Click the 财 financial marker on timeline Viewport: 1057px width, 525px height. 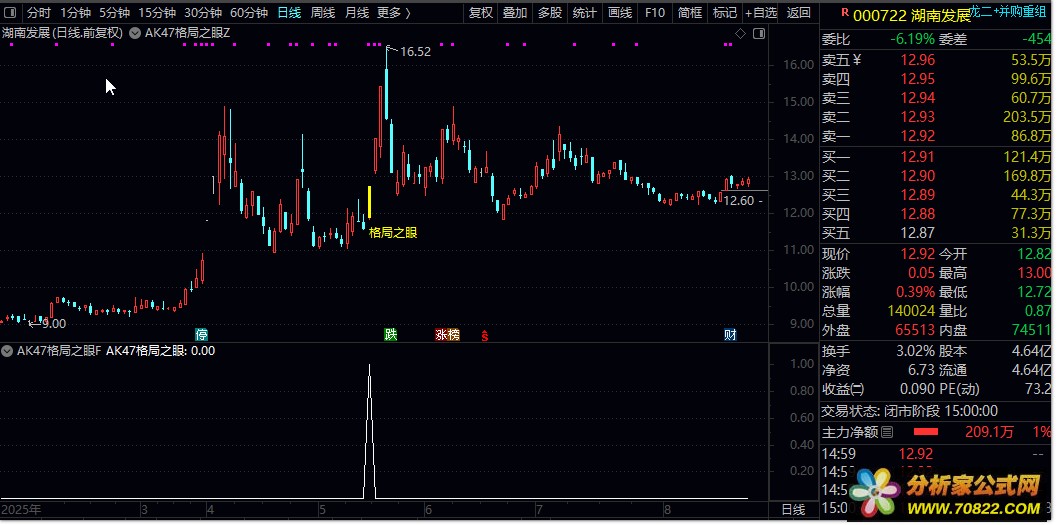coord(730,335)
